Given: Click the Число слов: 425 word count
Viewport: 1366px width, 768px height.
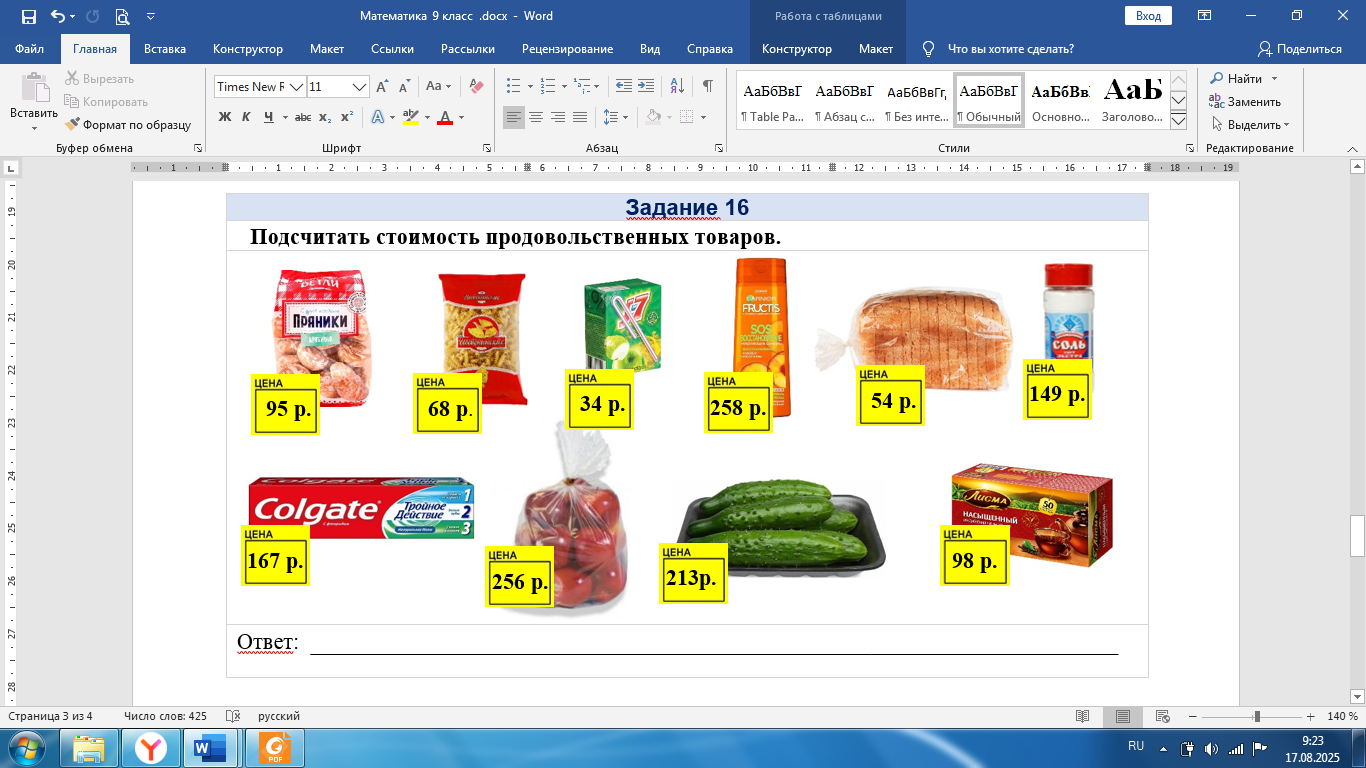Looking at the screenshot, I should [x=165, y=717].
